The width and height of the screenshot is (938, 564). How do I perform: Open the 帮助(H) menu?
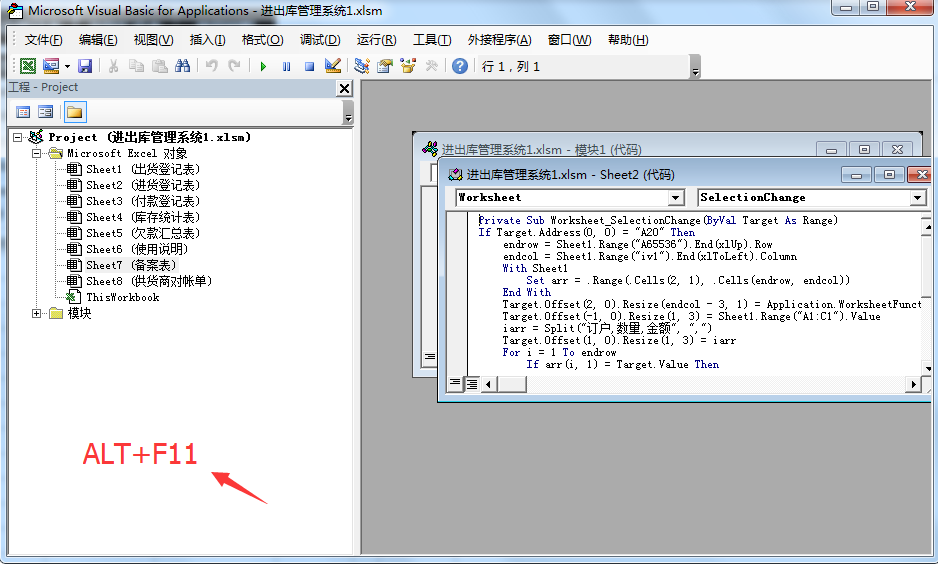pyautogui.click(x=628, y=40)
